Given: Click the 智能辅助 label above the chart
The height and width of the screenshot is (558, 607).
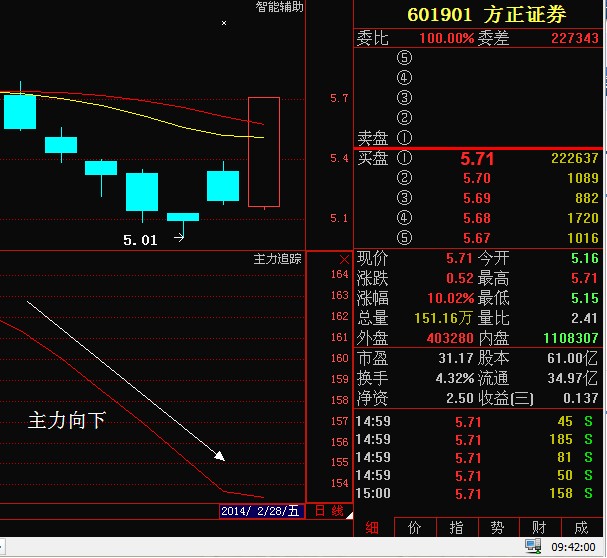Looking at the screenshot, I should pyautogui.click(x=279, y=7).
